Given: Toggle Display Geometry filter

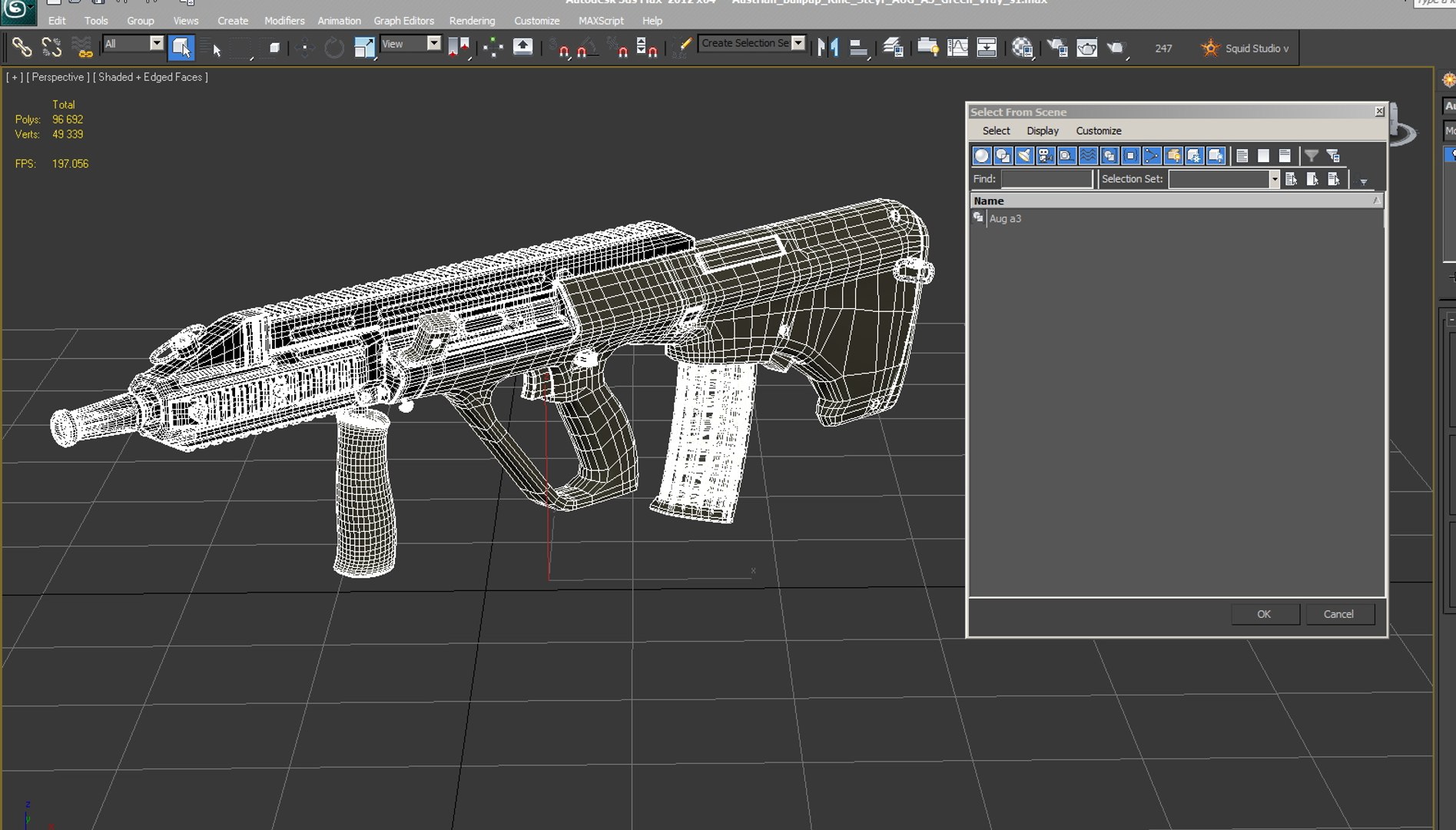Looking at the screenshot, I should pyautogui.click(x=982, y=156).
